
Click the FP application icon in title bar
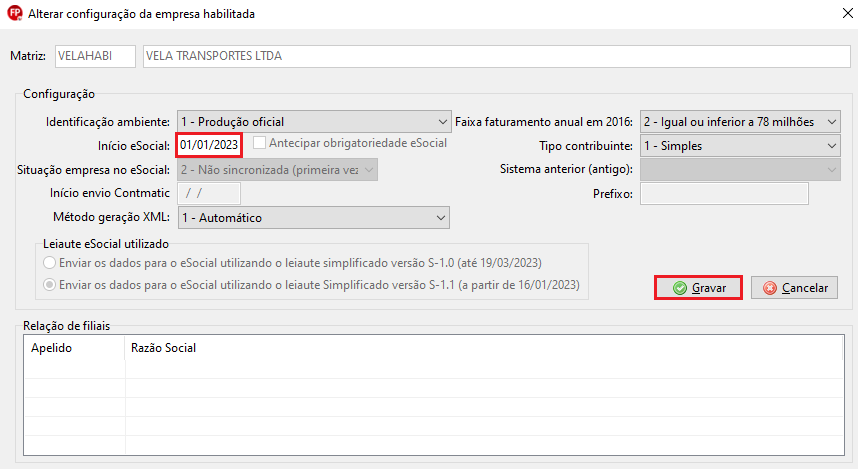[x=13, y=14]
